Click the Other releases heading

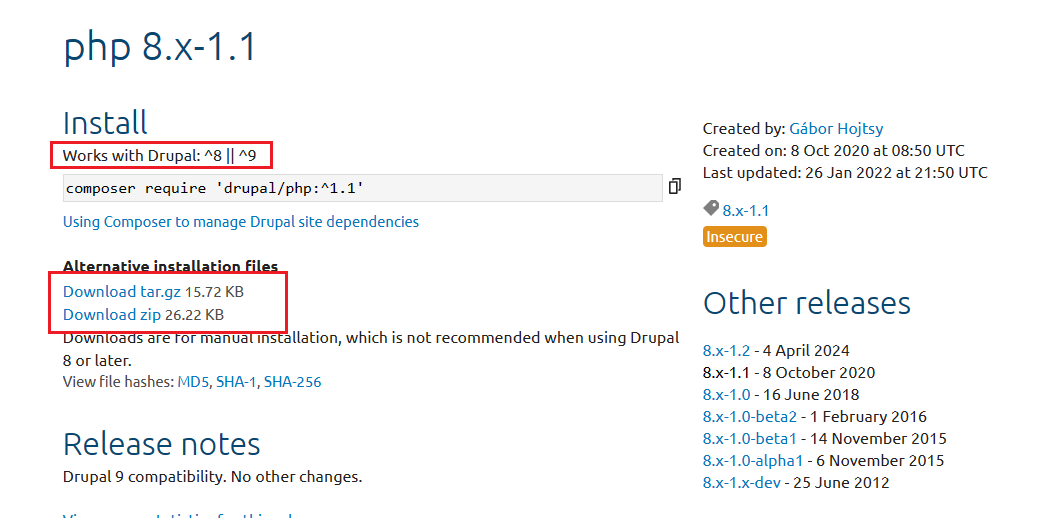tap(807, 303)
